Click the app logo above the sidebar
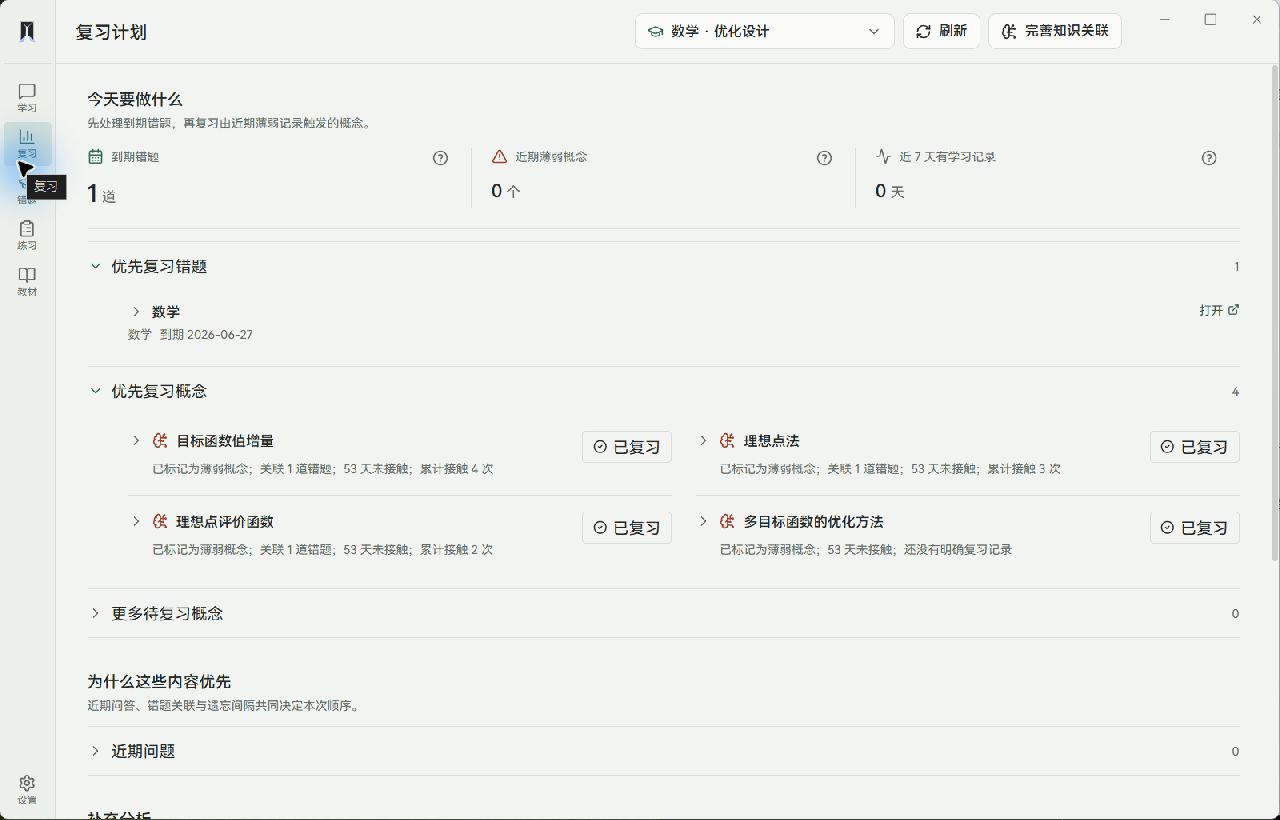1280x820 pixels. point(27,31)
